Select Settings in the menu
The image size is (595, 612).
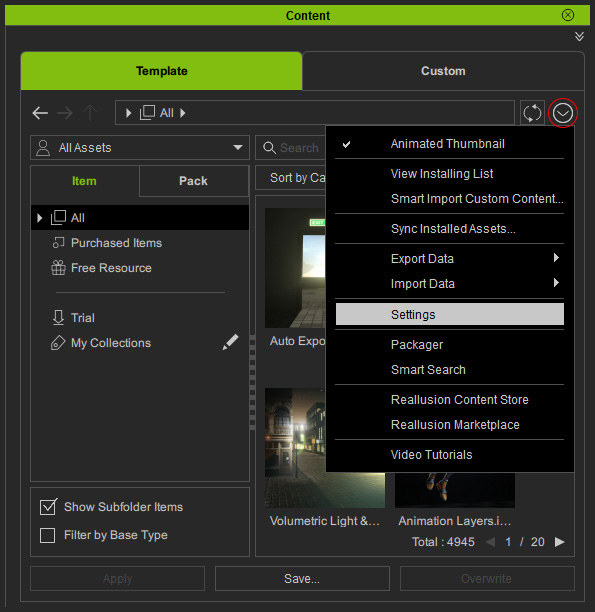449,314
